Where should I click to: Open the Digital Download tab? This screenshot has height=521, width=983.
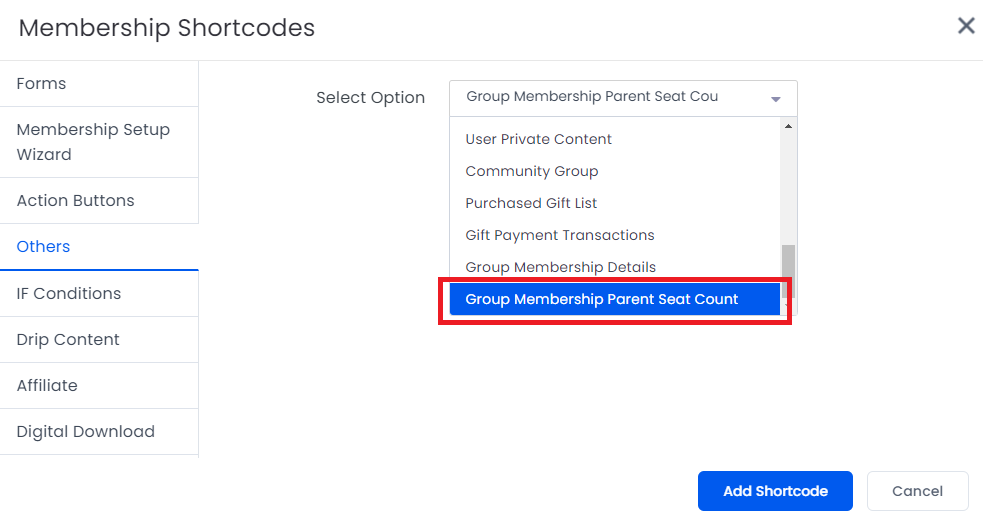[x=85, y=432]
